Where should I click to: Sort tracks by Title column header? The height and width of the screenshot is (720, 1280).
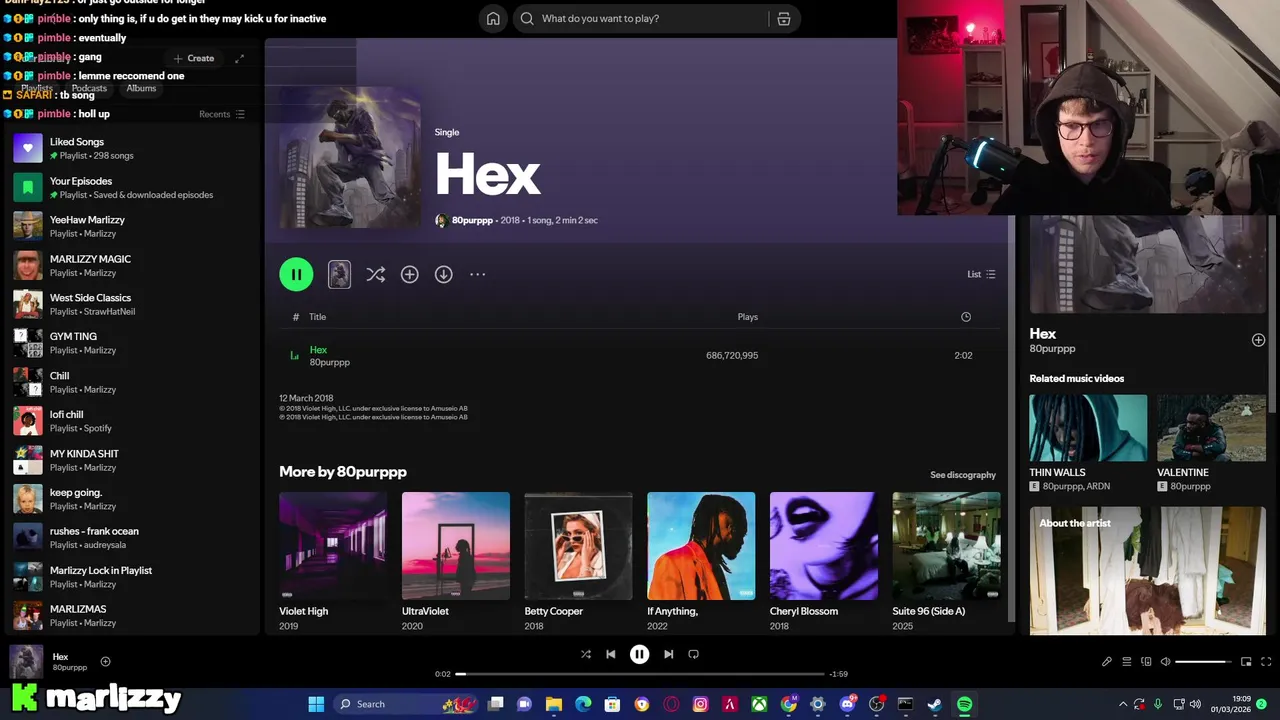tap(317, 317)
